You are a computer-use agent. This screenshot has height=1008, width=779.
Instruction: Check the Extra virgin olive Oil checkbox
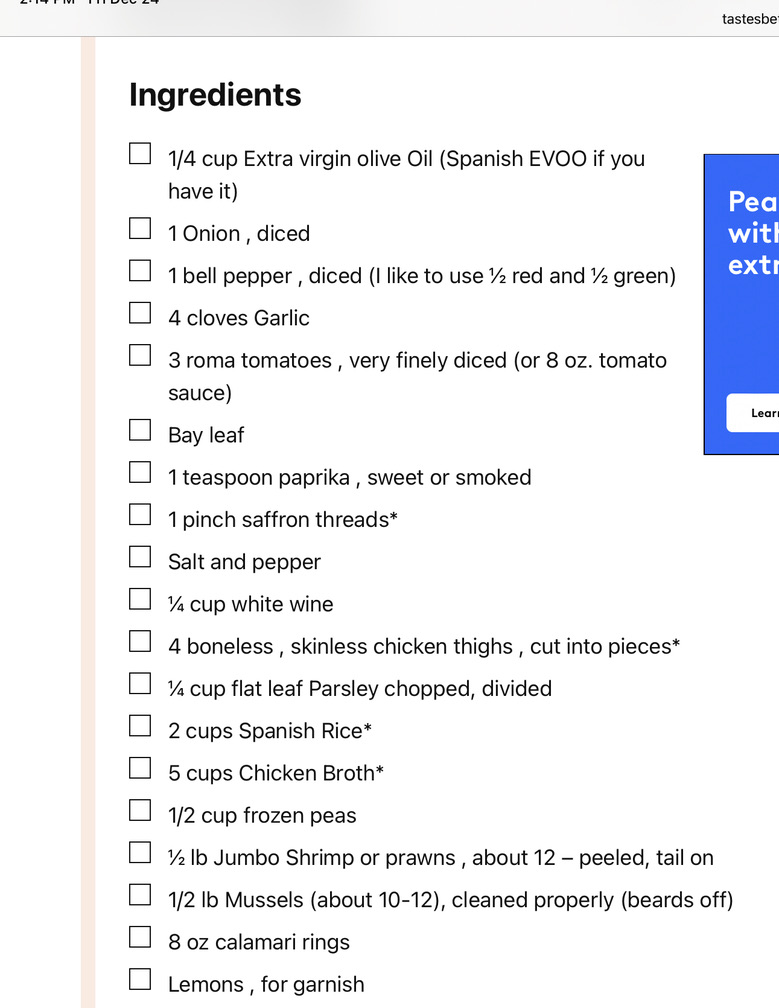pos(140,154)
